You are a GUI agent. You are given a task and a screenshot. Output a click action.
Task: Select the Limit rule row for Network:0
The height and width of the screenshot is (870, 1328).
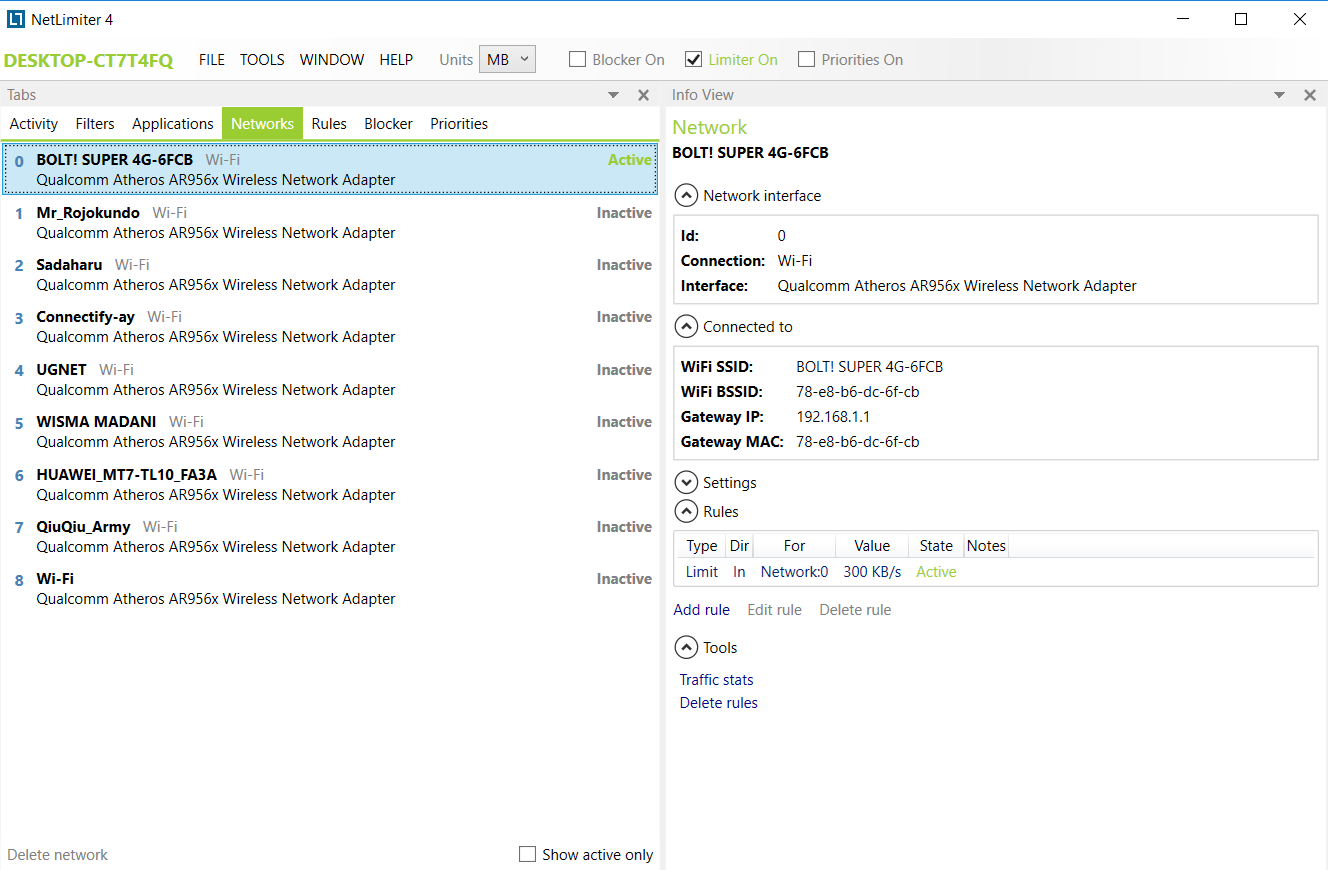click(x=996, y=572)
